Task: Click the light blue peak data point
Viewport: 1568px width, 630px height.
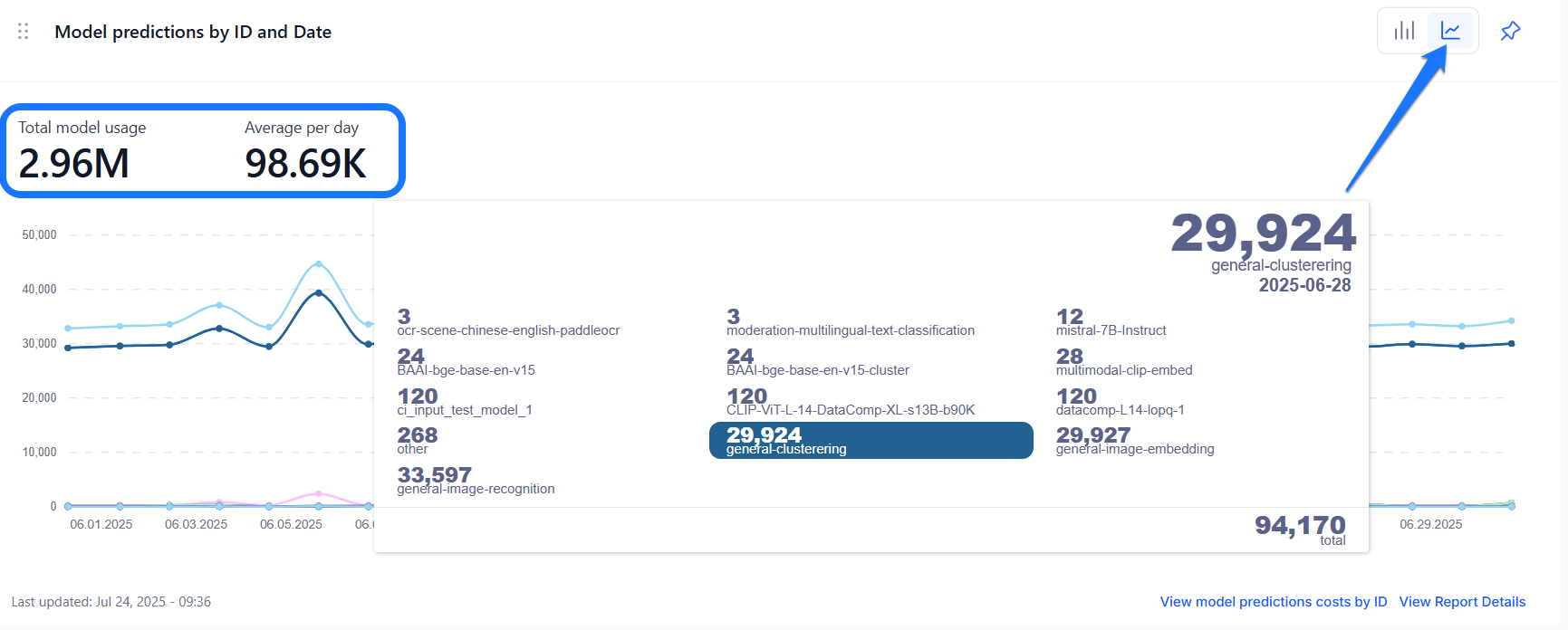Action: [318, 264]
